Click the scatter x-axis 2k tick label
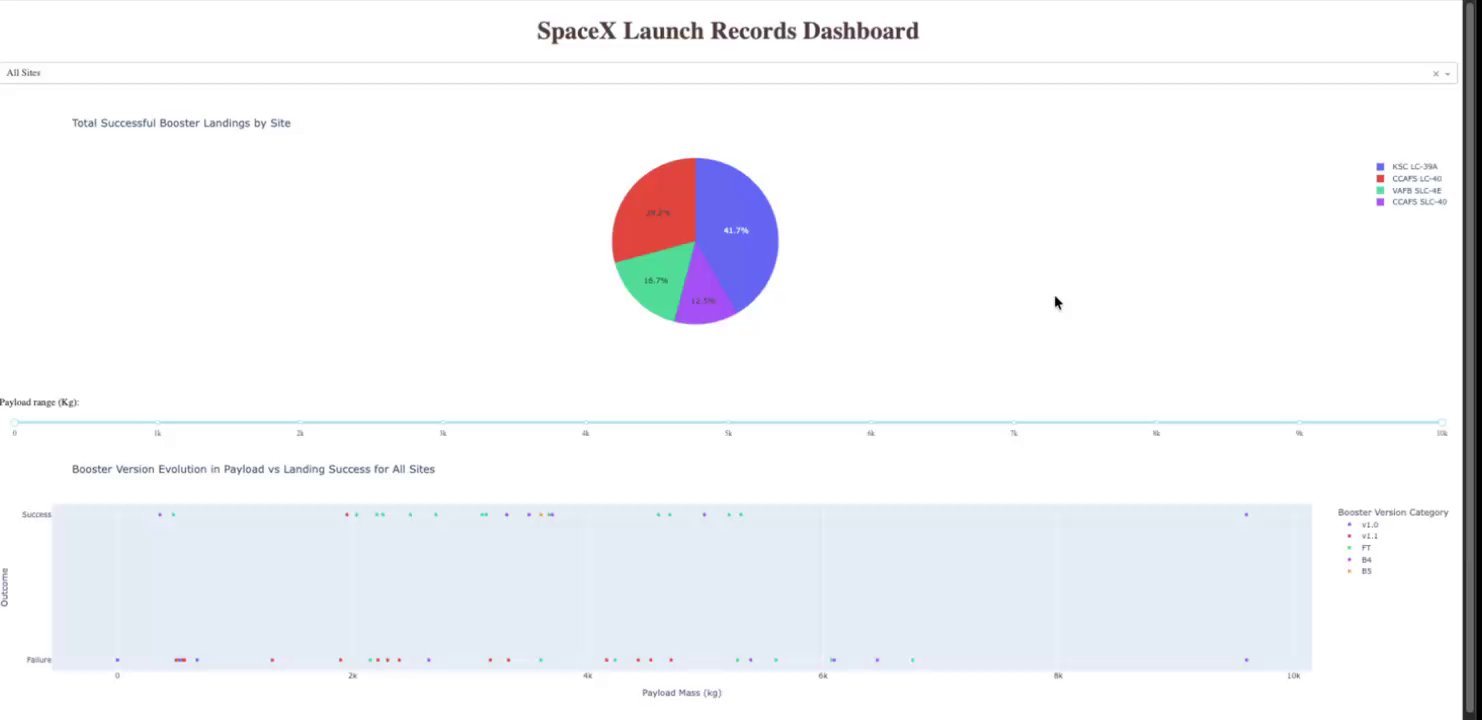The width and height of the screenshot is (1482, 720). coord(352,676)
